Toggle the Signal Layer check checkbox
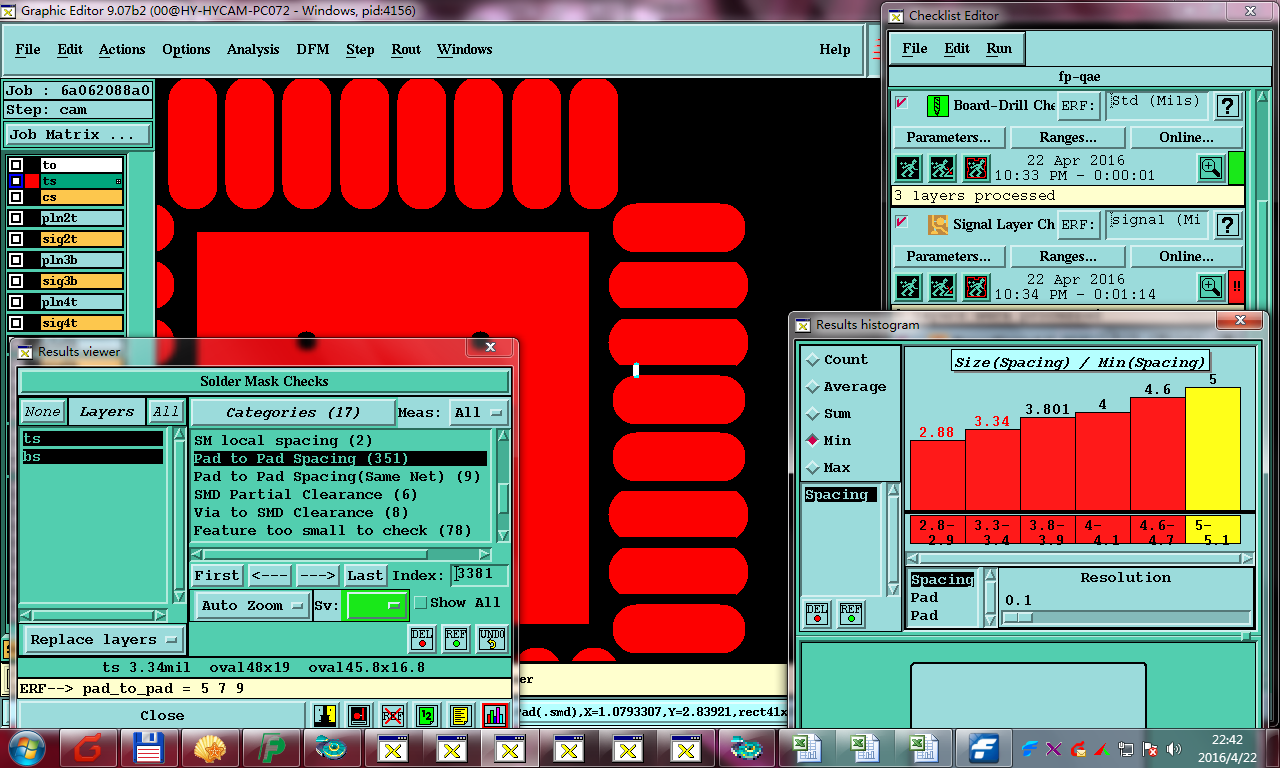 pos(901,222)
